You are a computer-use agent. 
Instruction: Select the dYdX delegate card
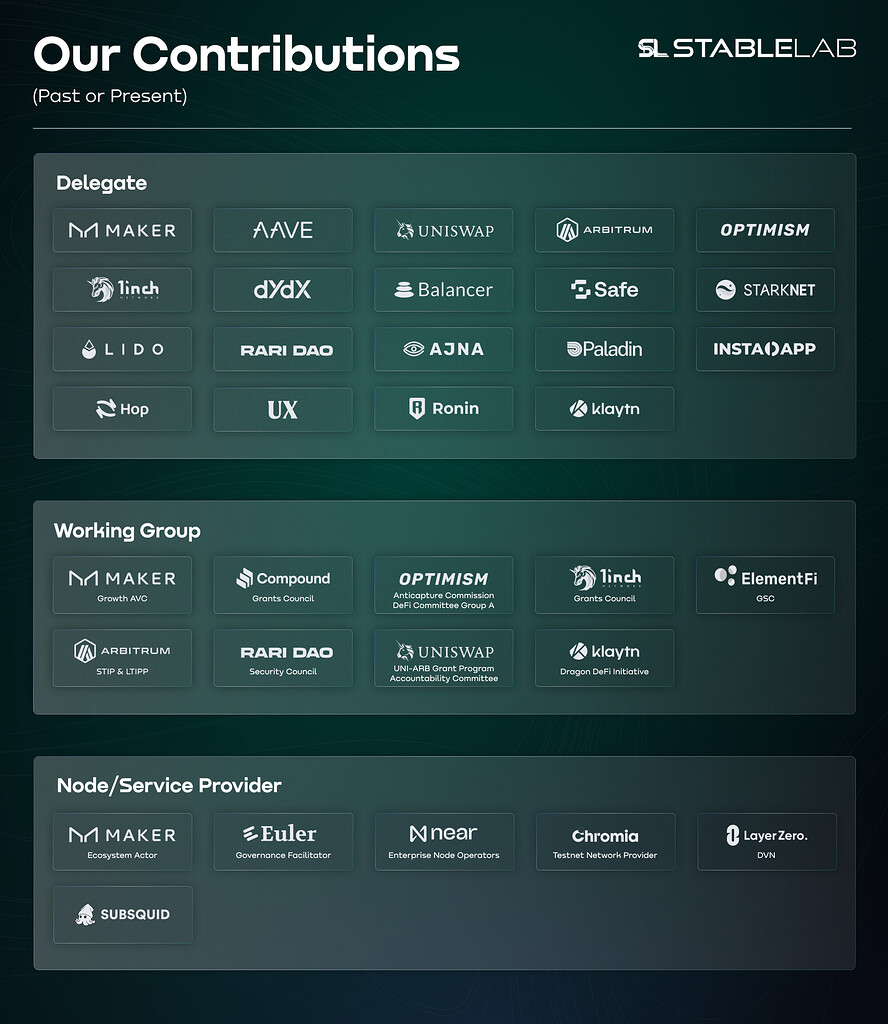click(283, 290)
